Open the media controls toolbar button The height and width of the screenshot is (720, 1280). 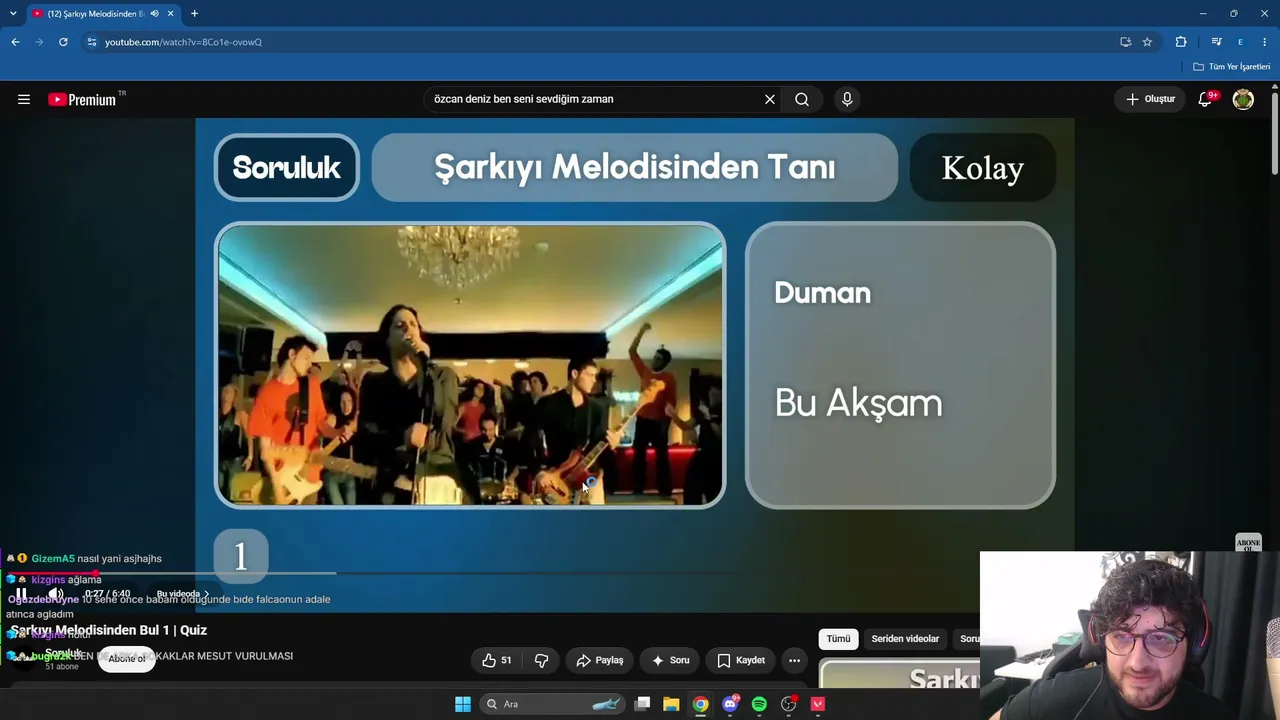[x=1216, y=42]
